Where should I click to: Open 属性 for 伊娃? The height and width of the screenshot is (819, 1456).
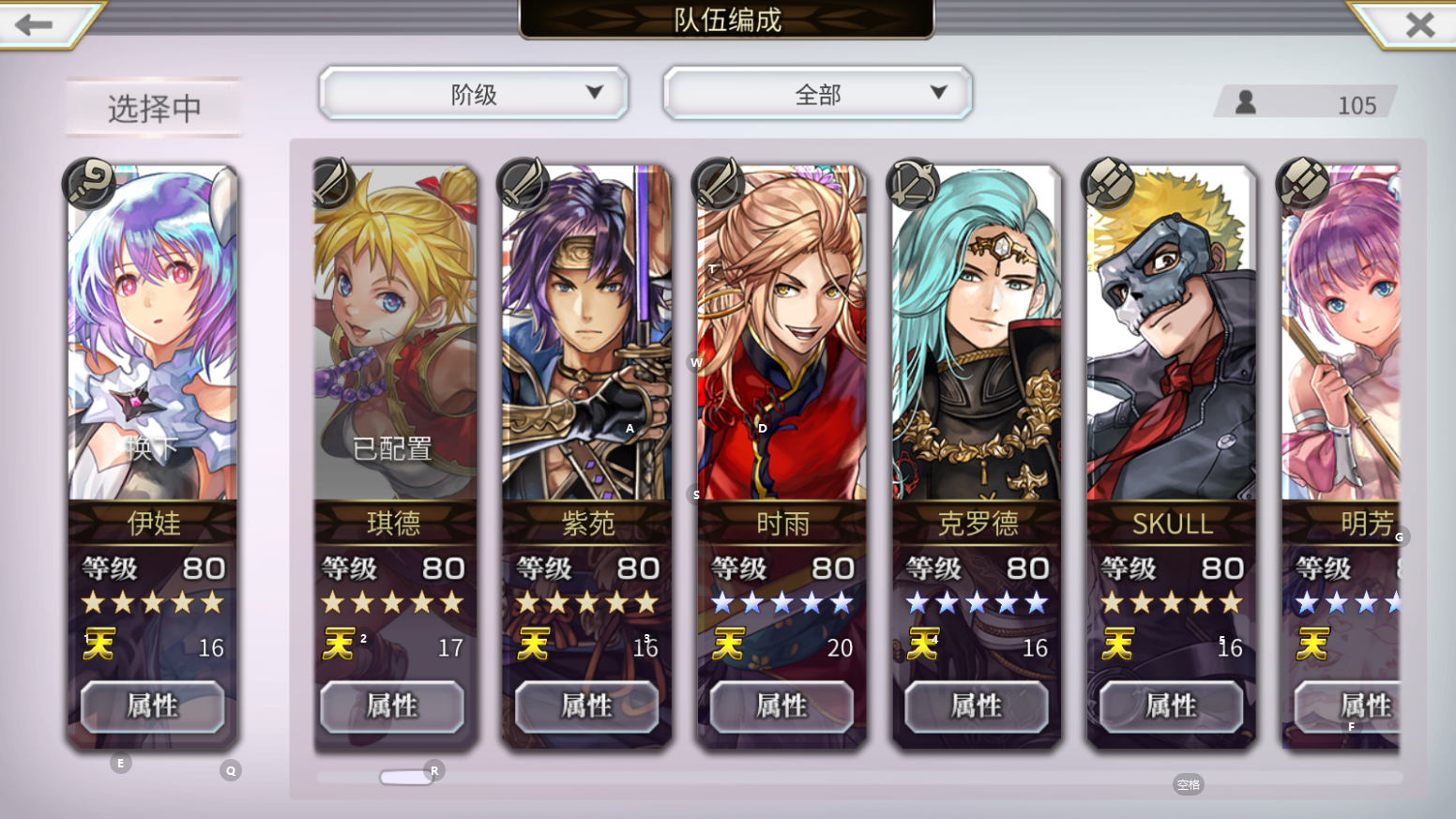pos(152,705)
